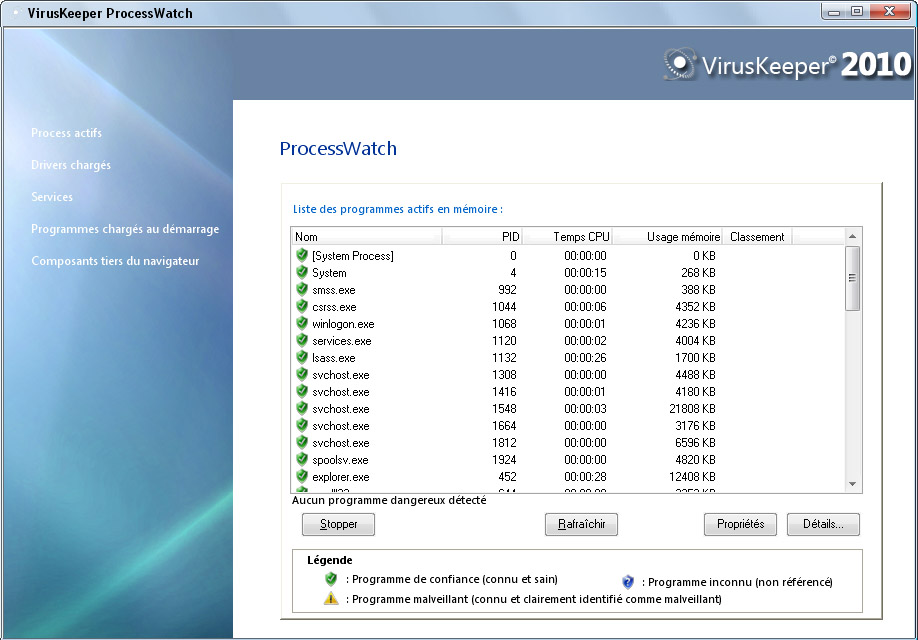Click the shield icon of svchost.exe PID 1308

[302, 374]
